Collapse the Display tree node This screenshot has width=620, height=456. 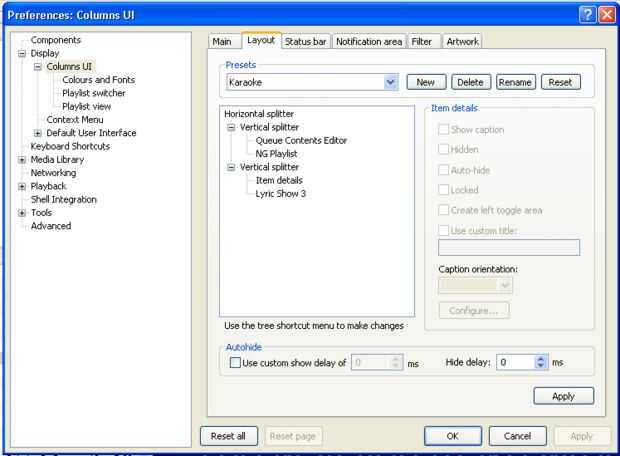click(x=22, y=53)
